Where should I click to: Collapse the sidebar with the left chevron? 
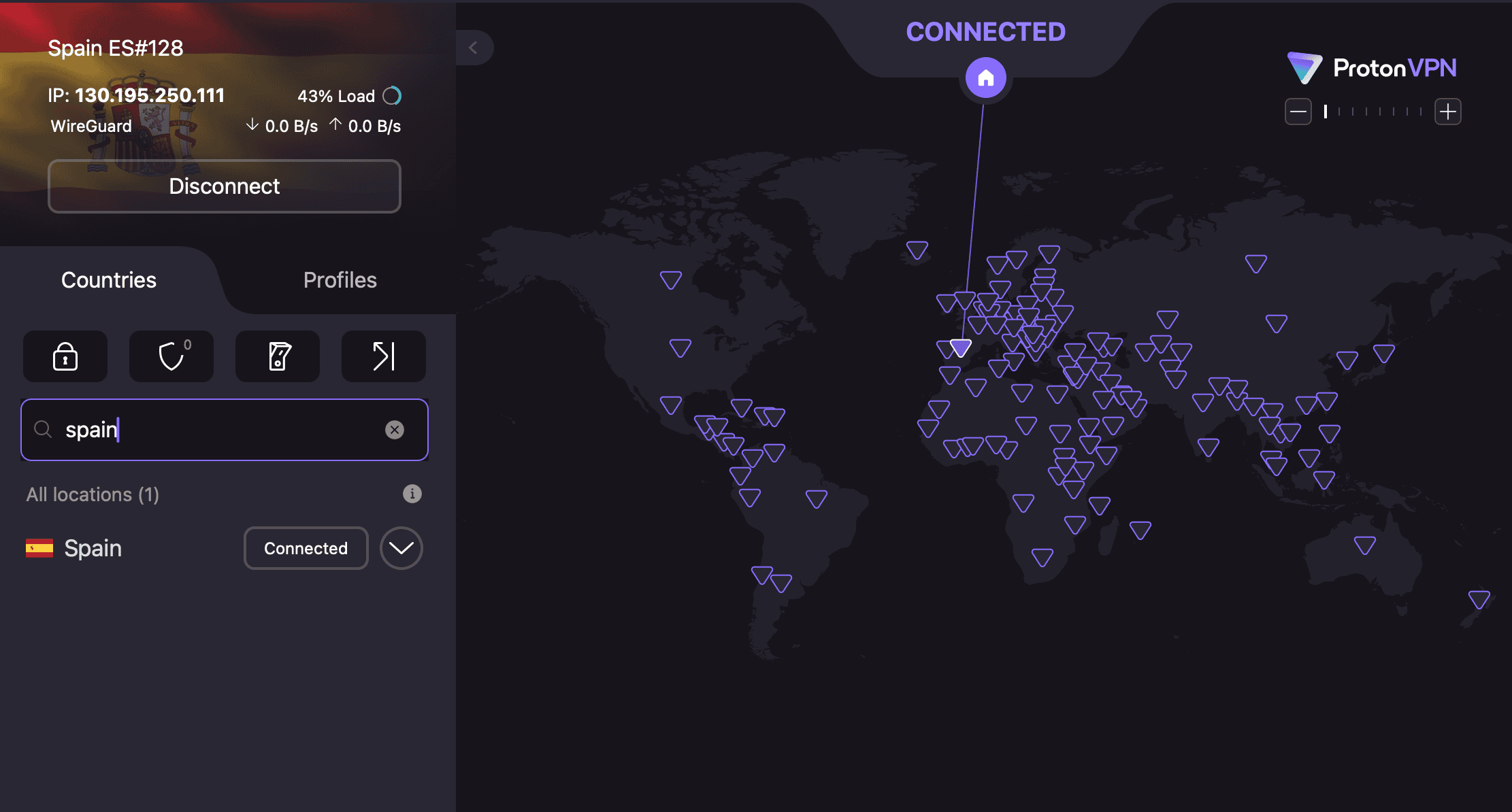click(x=474, y=48)
